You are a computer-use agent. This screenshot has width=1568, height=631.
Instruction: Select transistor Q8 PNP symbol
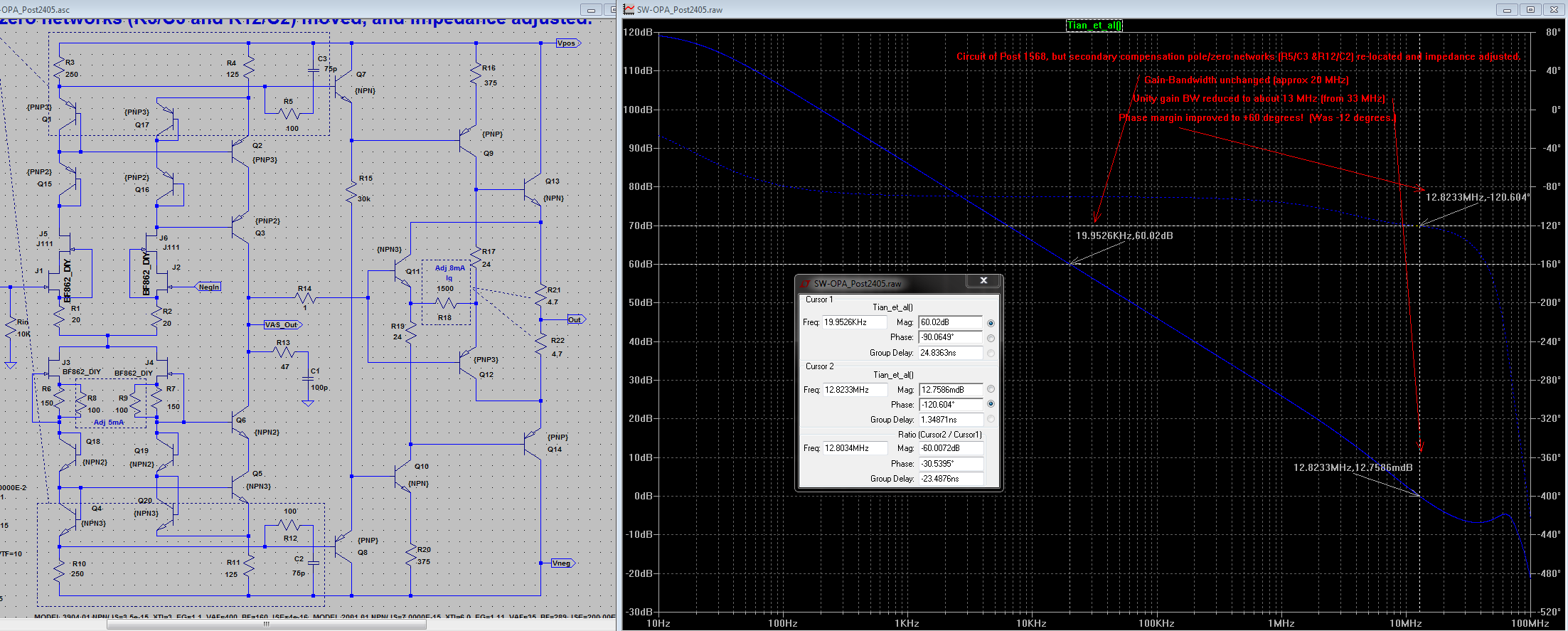point(344,546)
